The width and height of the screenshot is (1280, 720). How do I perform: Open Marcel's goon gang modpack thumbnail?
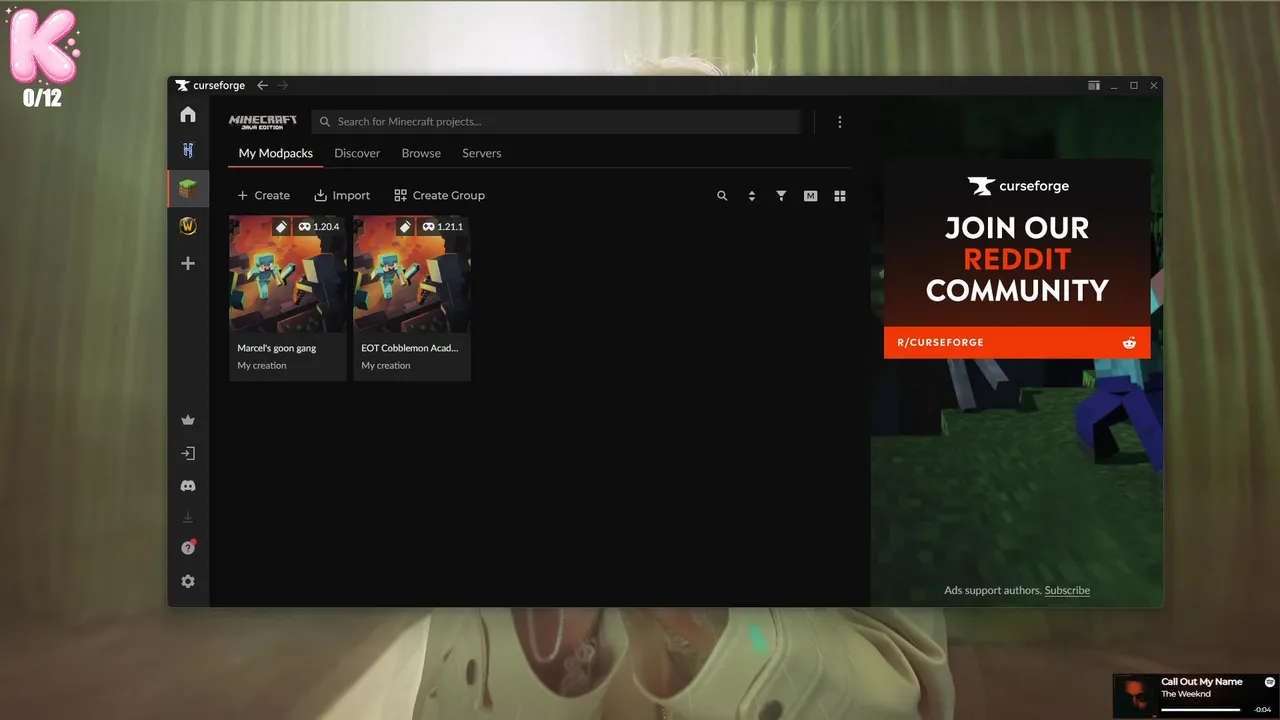[x=288, y=274]
